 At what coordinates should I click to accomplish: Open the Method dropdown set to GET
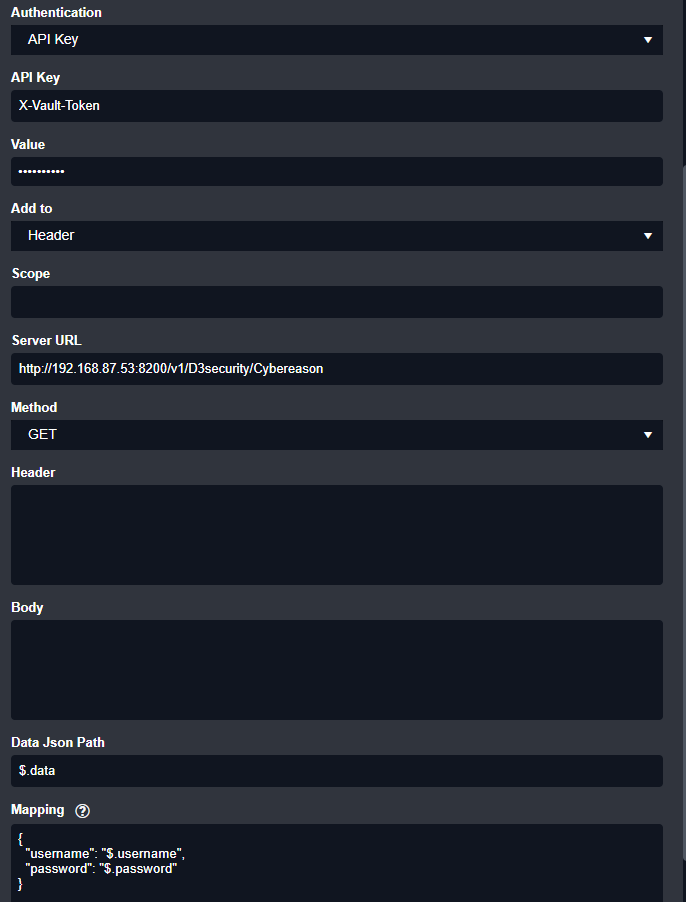[336, 435]
